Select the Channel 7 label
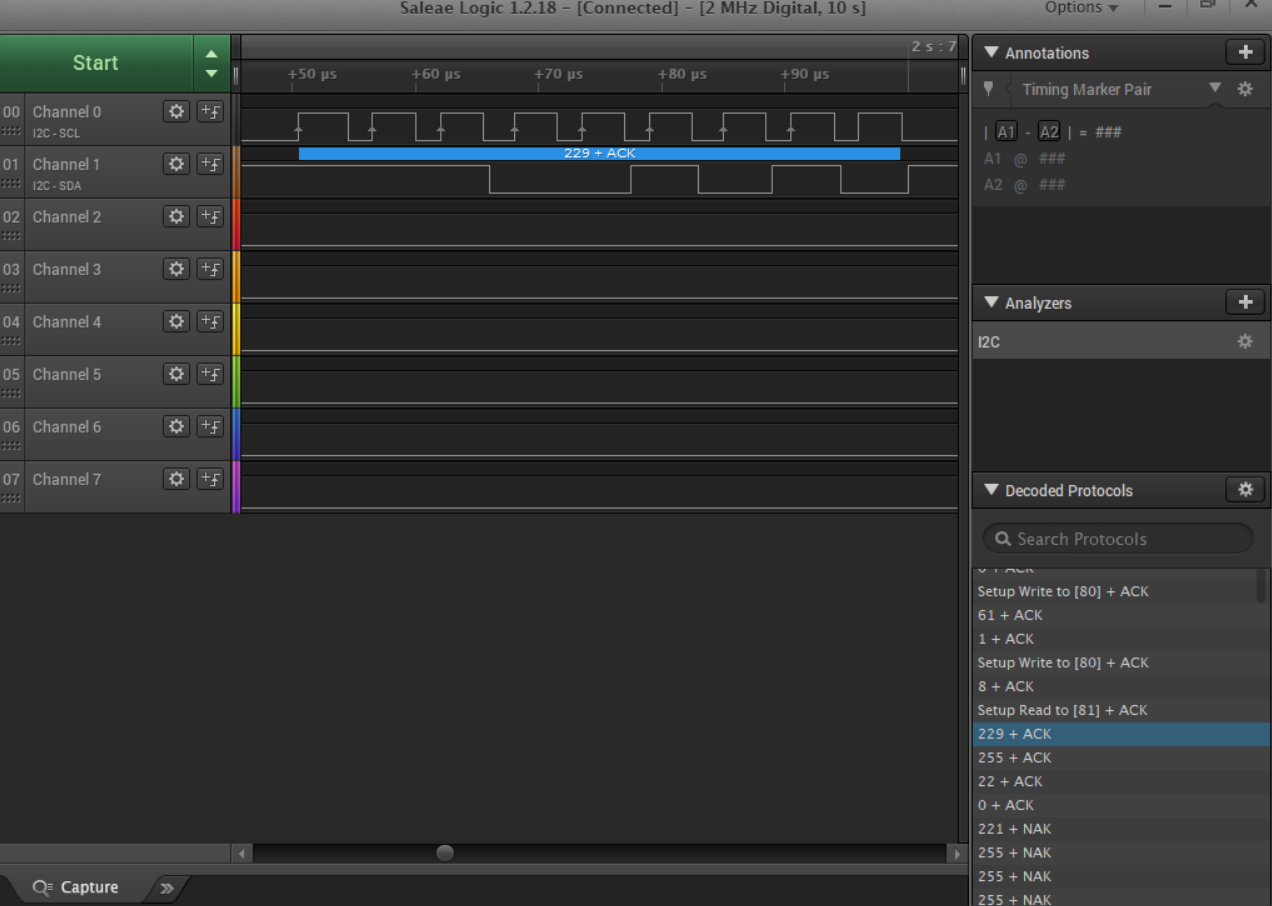 67,479
